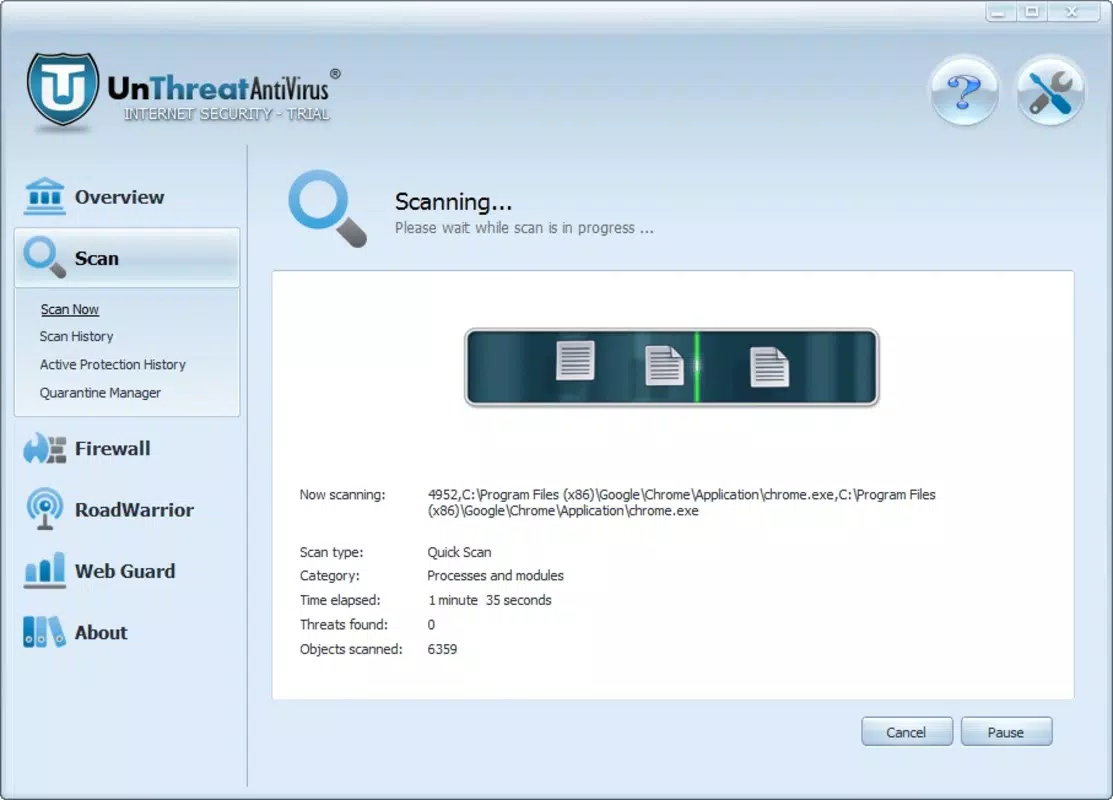The image size is (1113, 800).
Task: Click the '6359' objects scanned value
Action: click(442, 650)
